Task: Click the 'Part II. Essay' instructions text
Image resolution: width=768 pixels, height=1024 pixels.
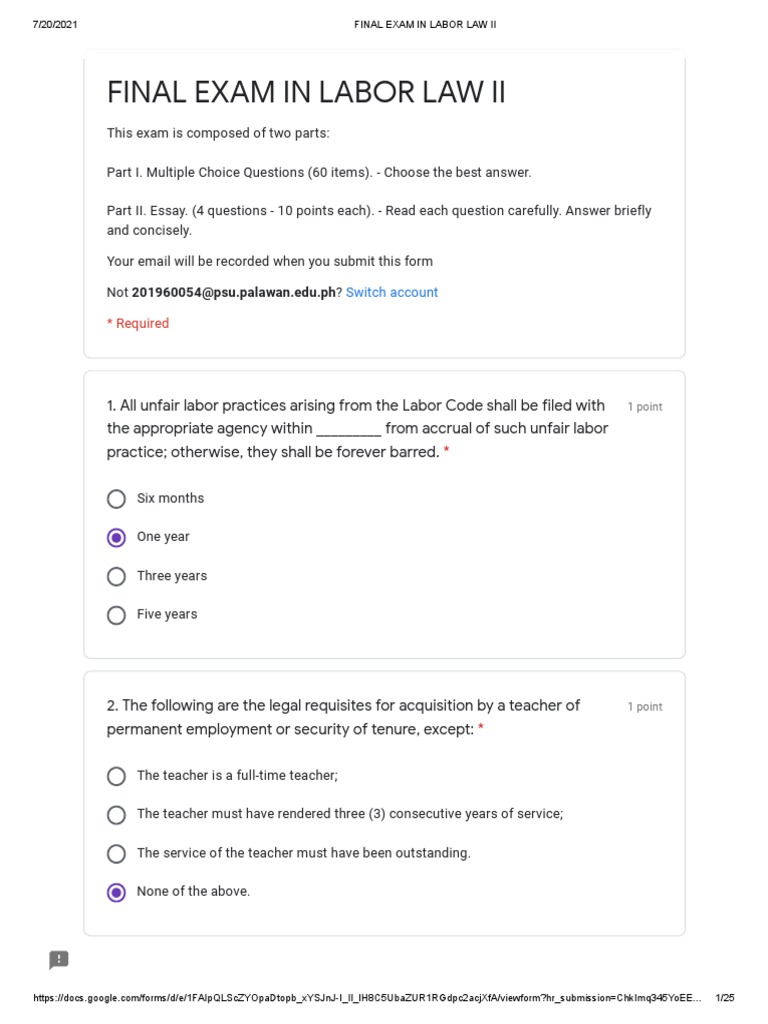Action: (379, 221)
